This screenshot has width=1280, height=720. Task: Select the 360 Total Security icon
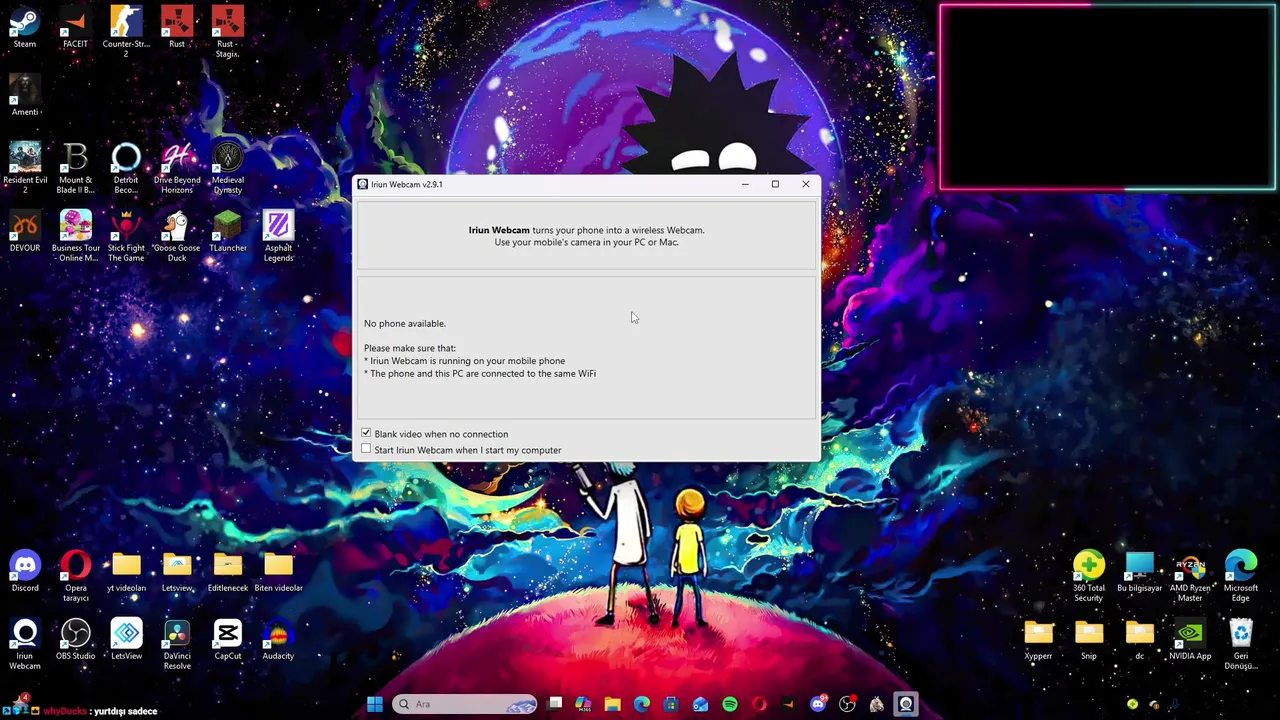click(x=1089, y=576)
